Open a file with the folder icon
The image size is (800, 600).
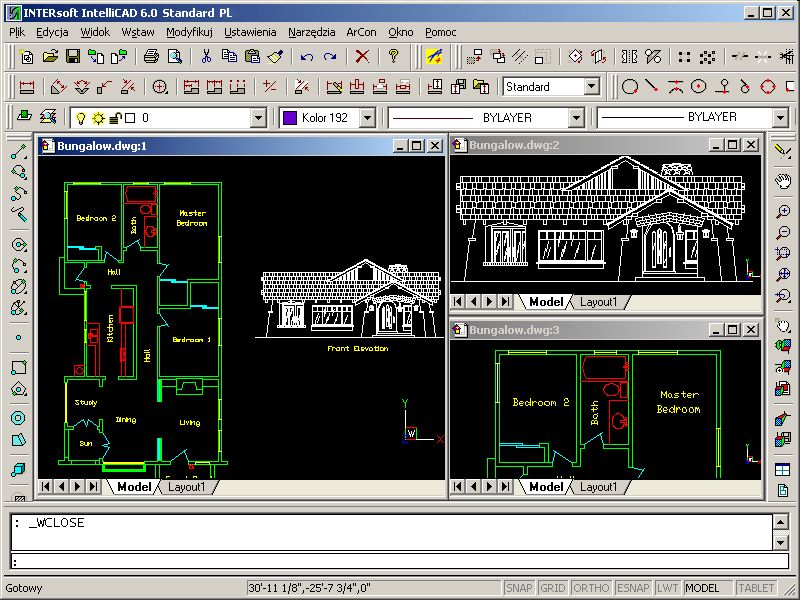click(x=50, y=56)
